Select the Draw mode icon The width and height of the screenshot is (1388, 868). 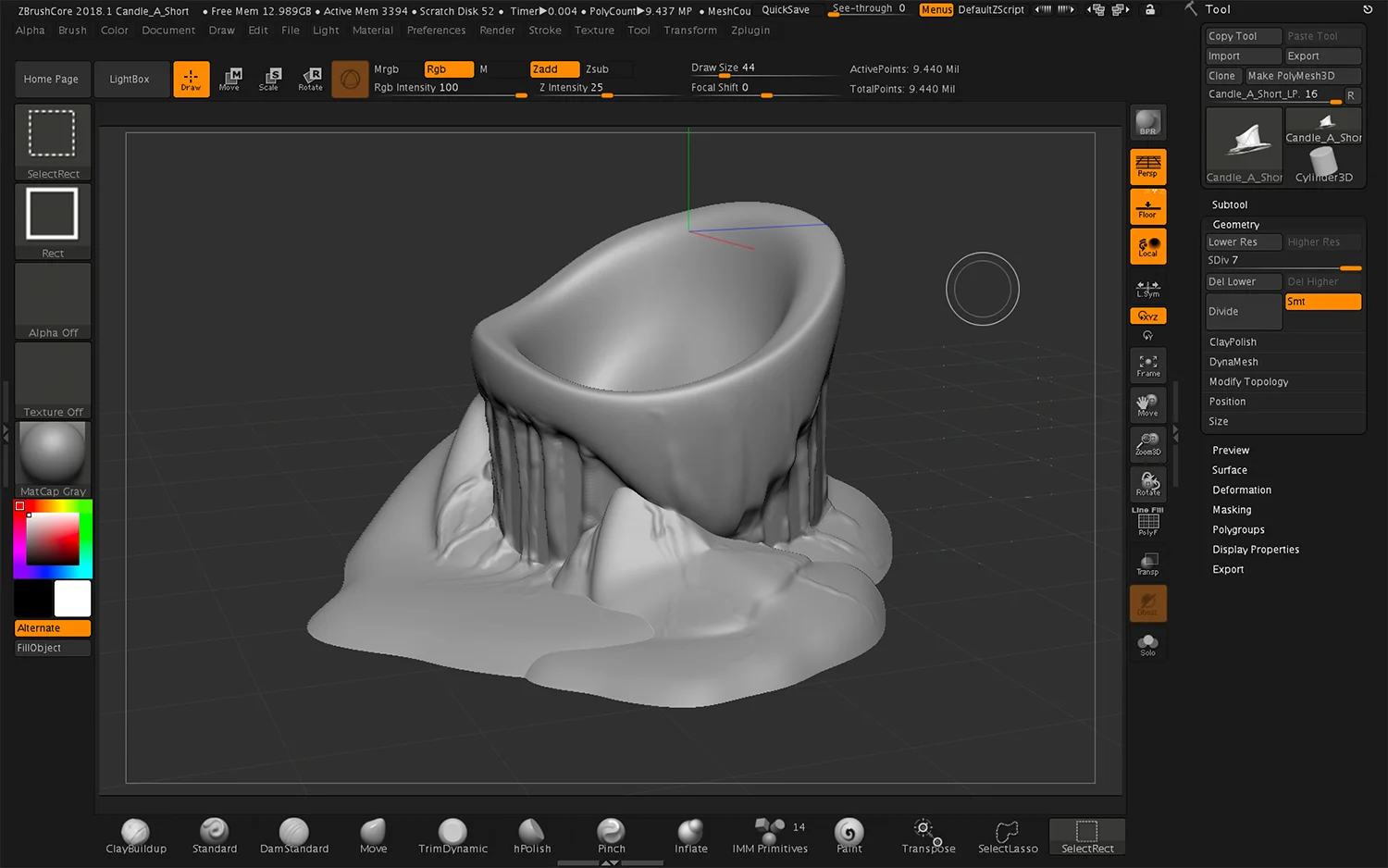point(192,79)
